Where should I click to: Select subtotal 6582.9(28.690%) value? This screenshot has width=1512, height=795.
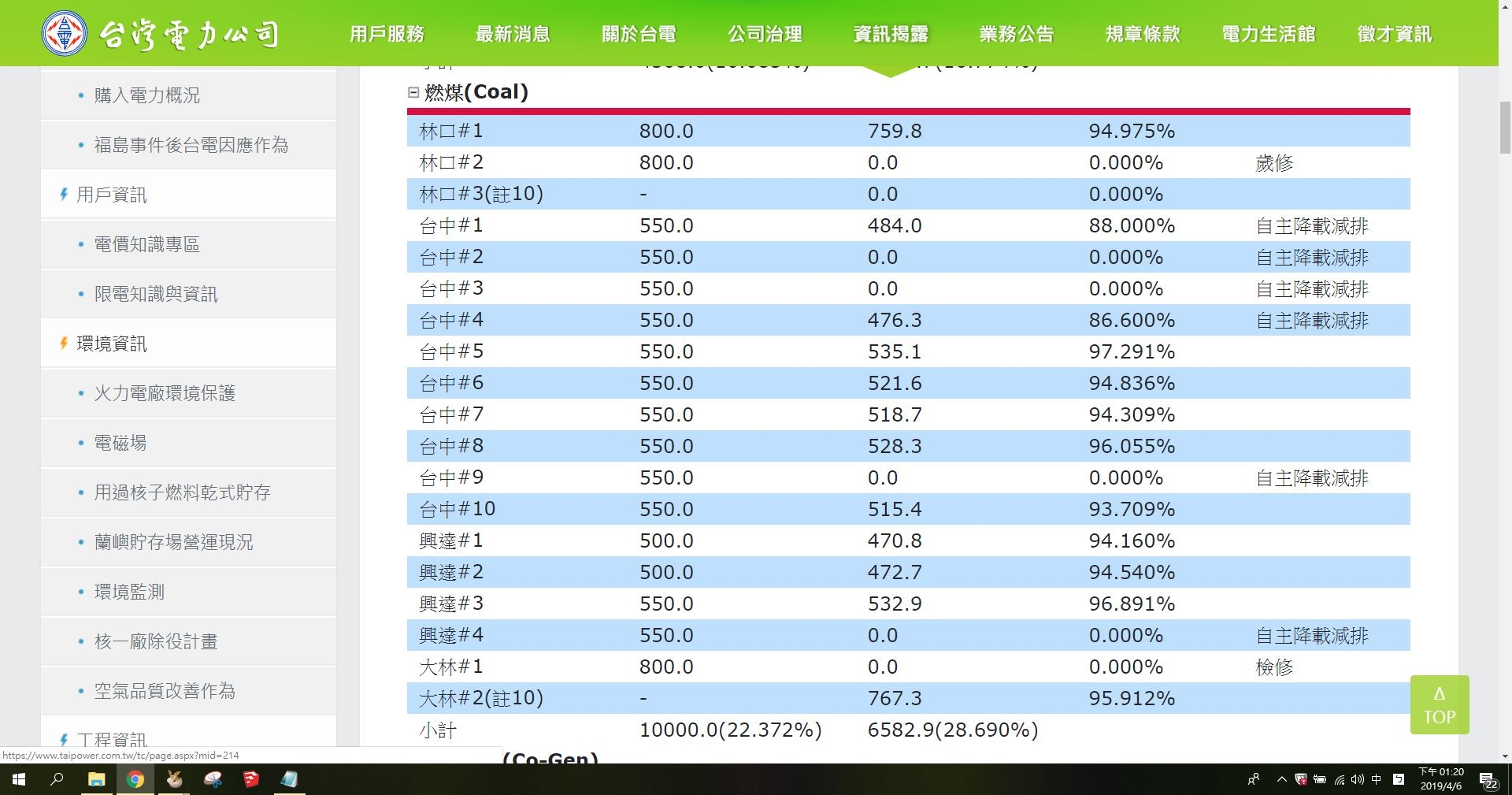pos(953,730)
